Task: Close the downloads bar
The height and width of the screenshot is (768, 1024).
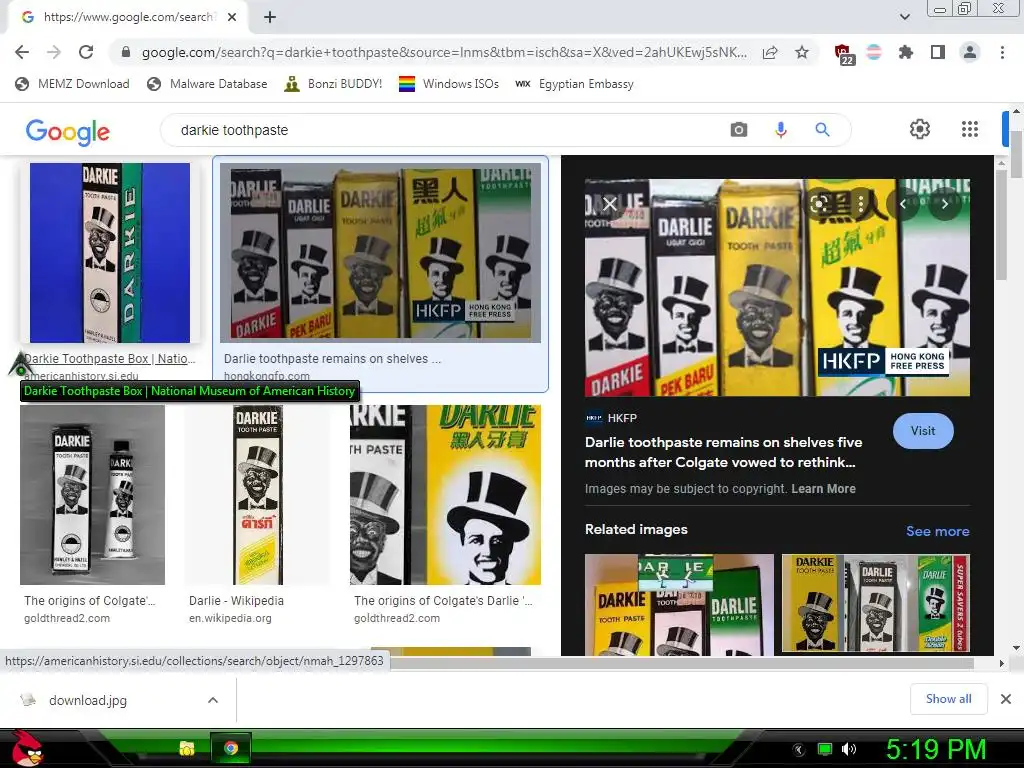Action: point(1006,699)
